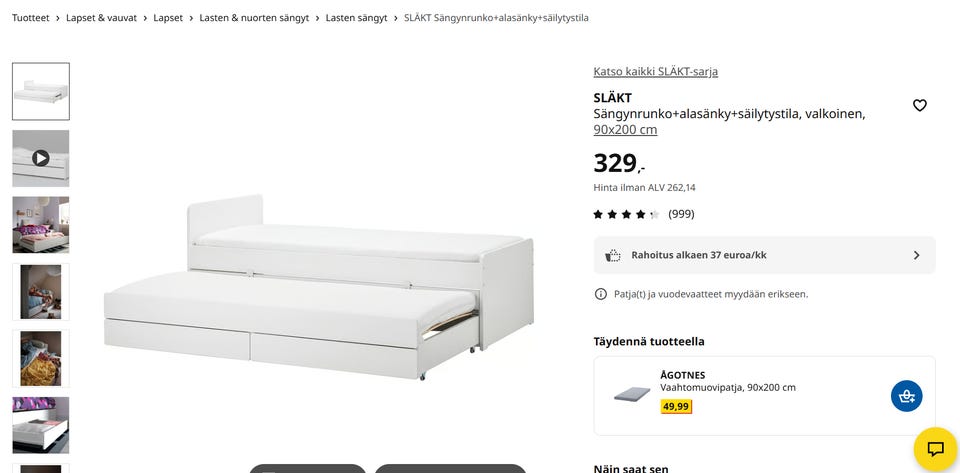View the purple bedroom scene thumbnail
This screenshot has width=960, height=473.
[40, 225]
